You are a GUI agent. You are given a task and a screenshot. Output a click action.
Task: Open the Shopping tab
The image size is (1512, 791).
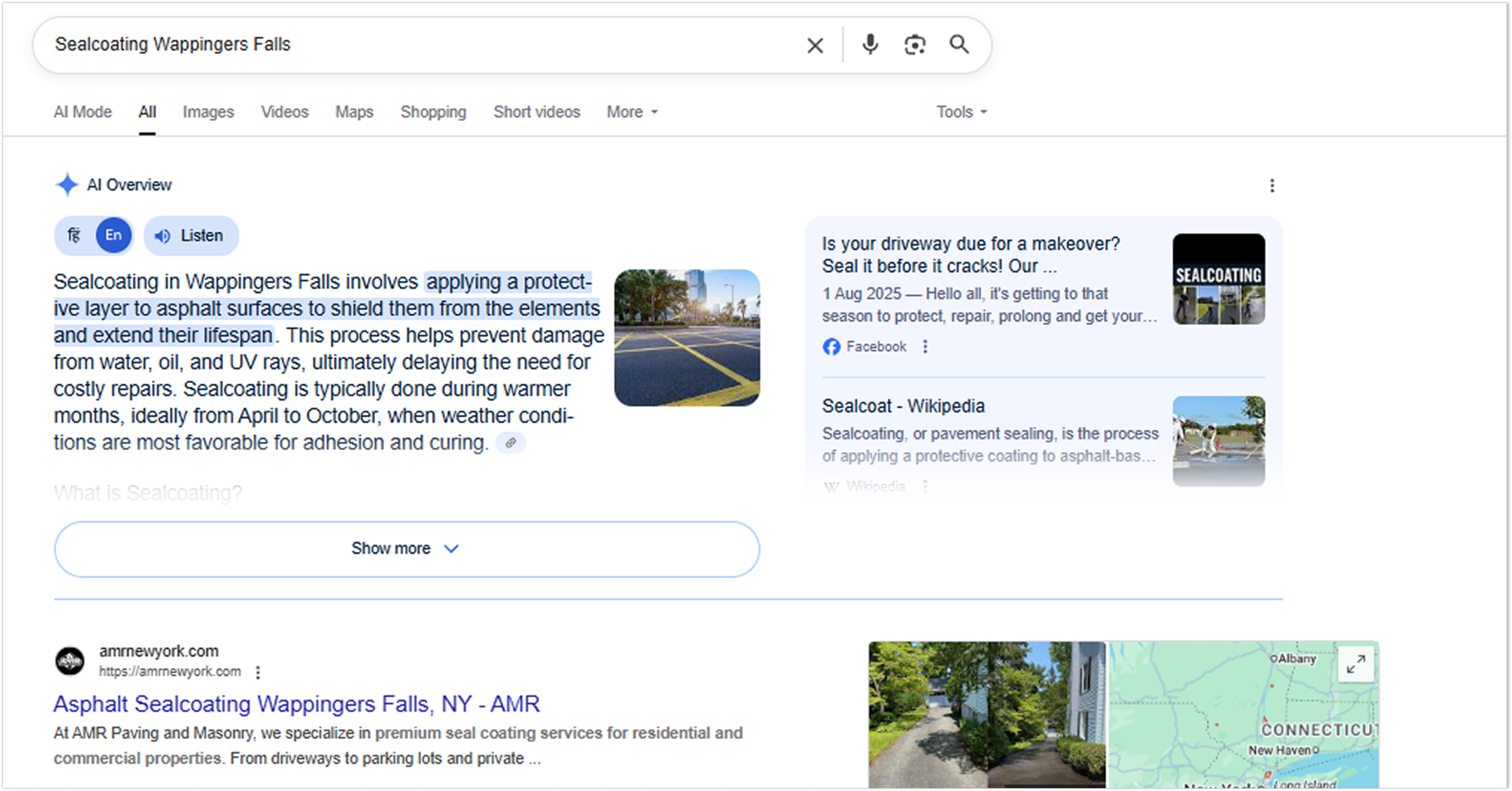click(433, 112)
